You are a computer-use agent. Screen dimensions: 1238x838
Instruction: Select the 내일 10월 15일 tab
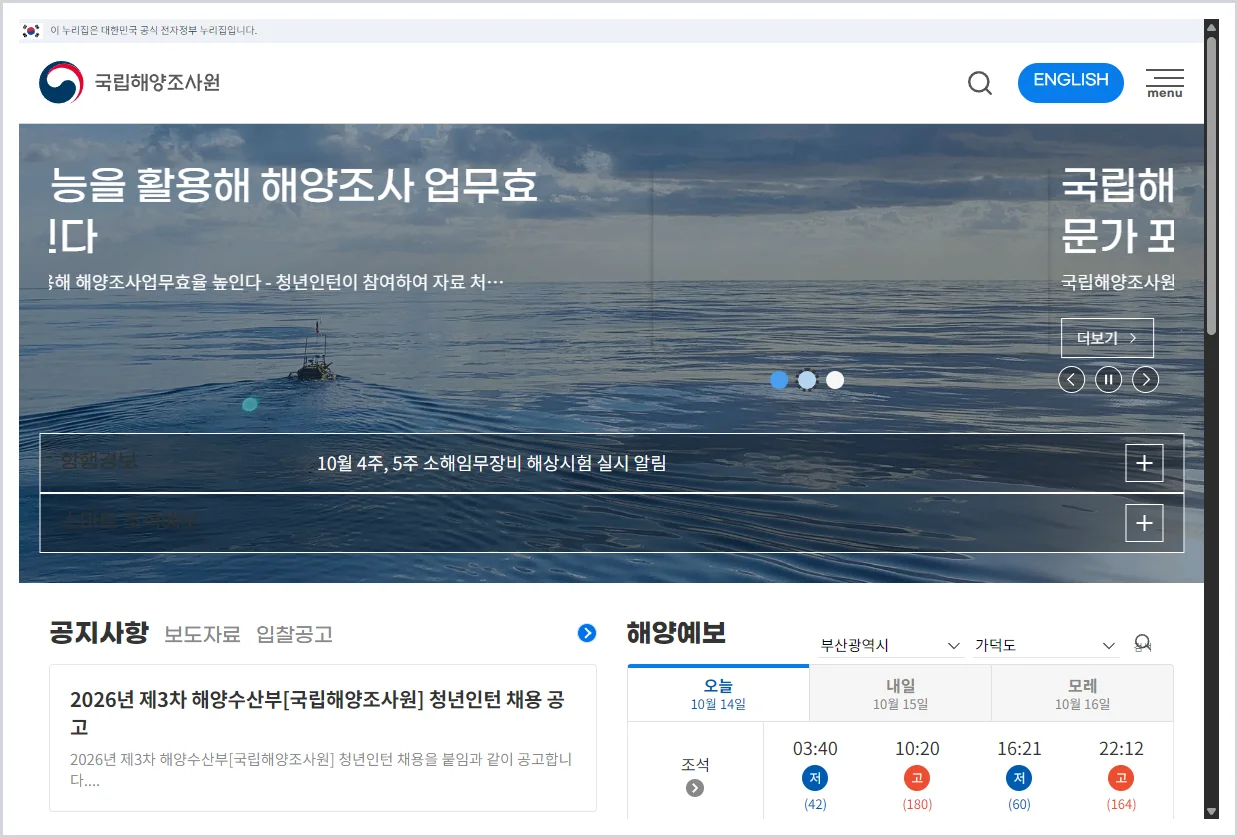[x=900, y=694]
